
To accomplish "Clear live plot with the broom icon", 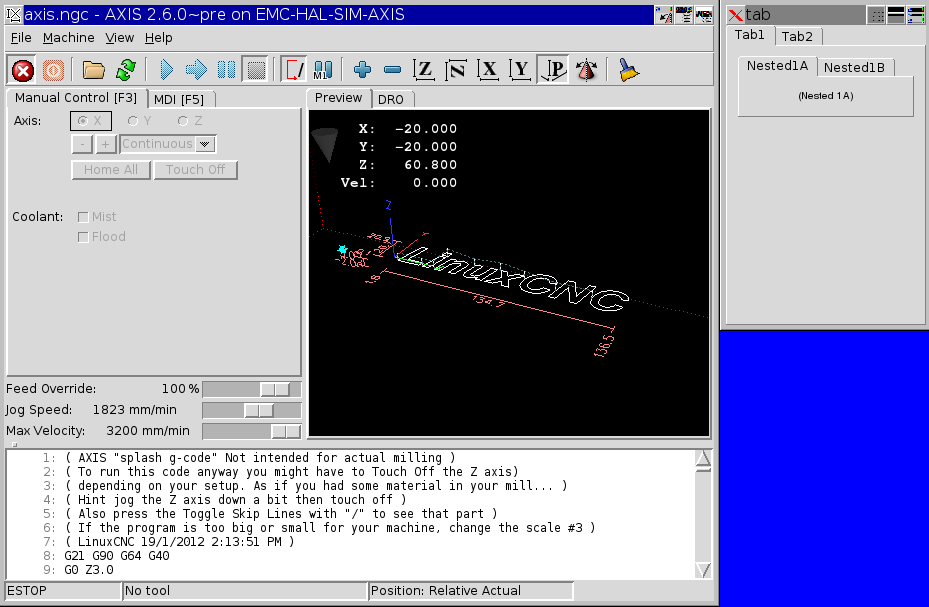I will 628,70.
